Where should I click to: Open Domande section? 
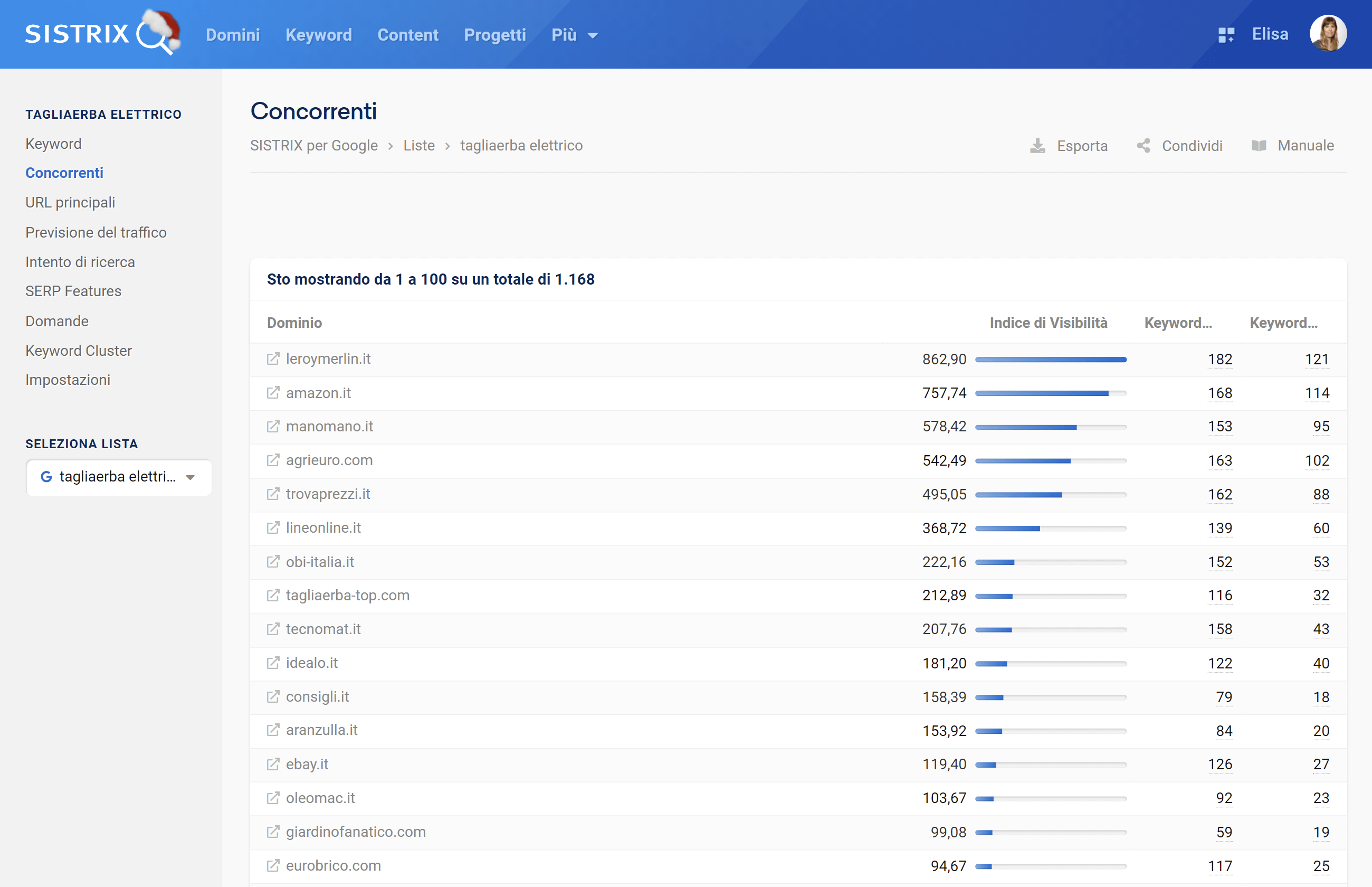pos(57,321)
